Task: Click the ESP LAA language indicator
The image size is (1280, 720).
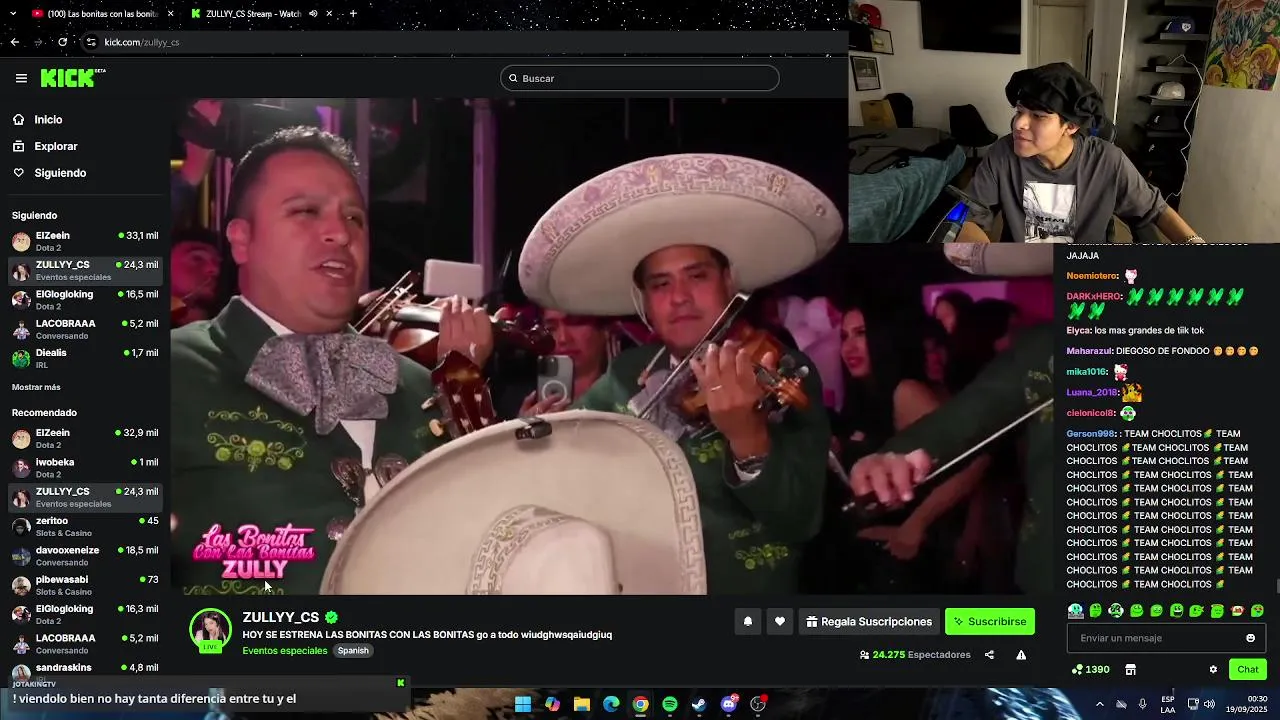Action: (x=1168, y=704)
